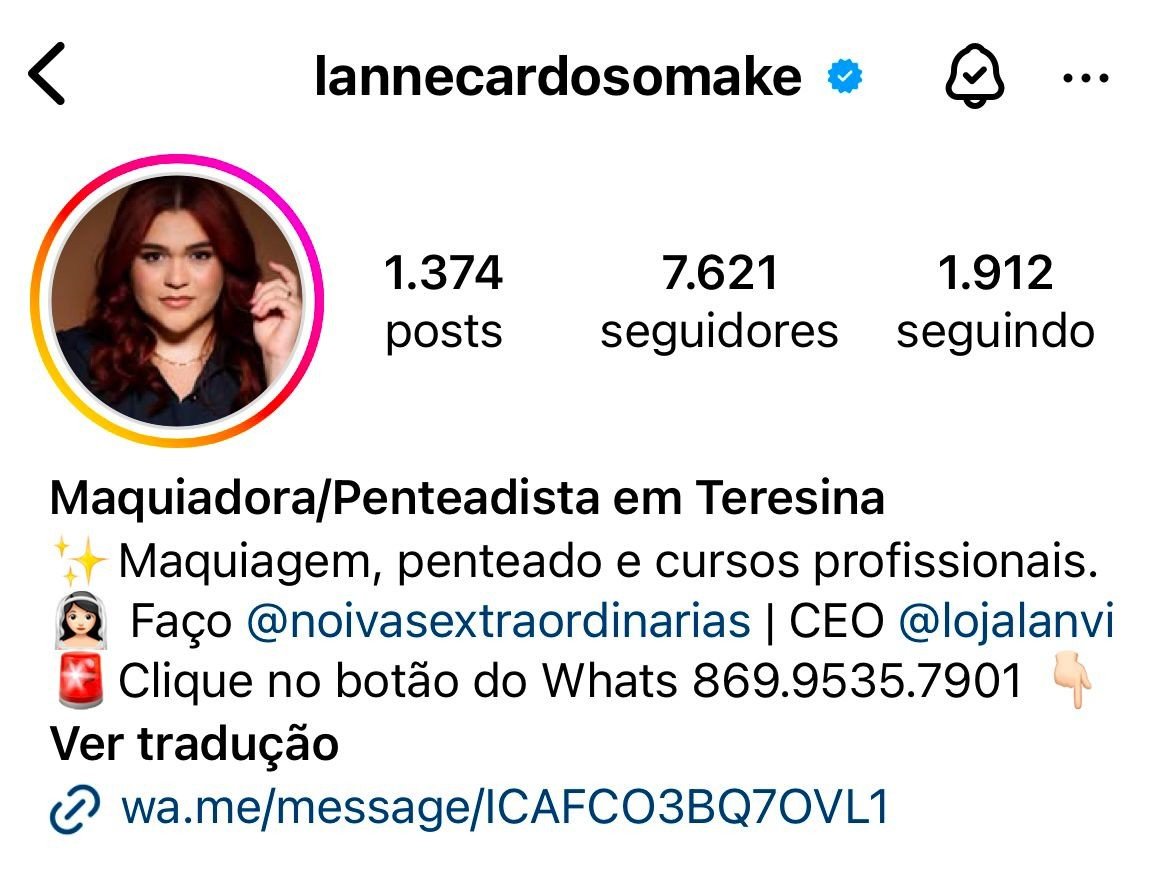Tap the Whats 869.9535.7901 phone number text
The width and height of the screenshot is (1170, 883).
(x=781, y=681)
